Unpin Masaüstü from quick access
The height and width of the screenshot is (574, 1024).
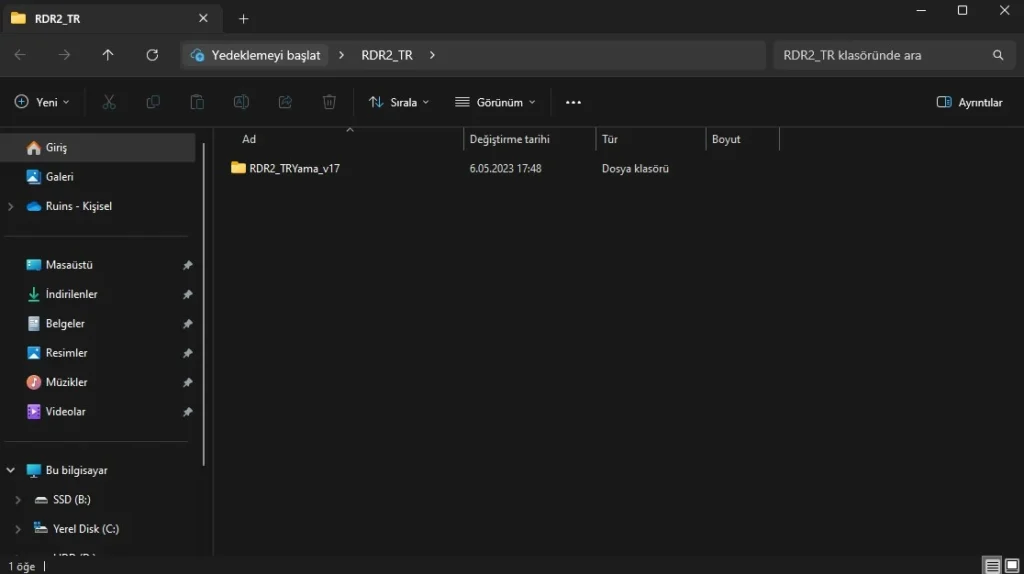[x=187, y=265]
